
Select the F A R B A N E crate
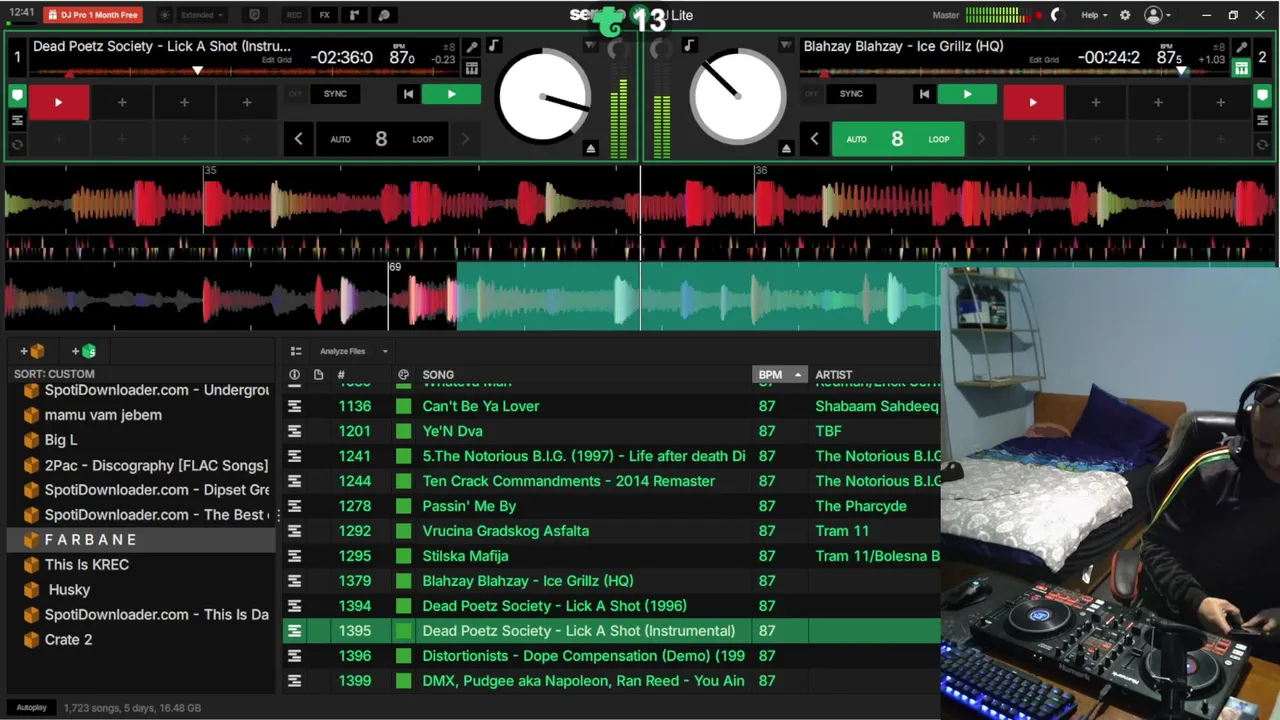tap(140, 540)
